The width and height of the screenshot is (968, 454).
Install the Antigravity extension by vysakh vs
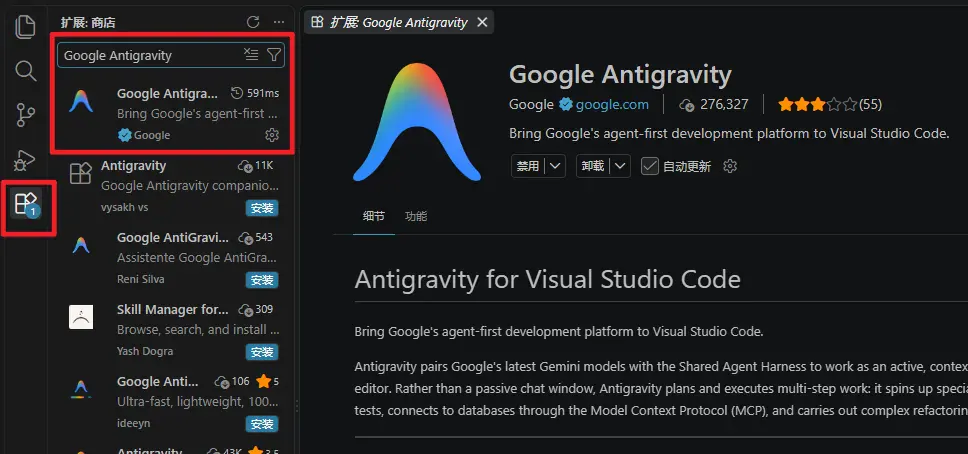(262, 208)
